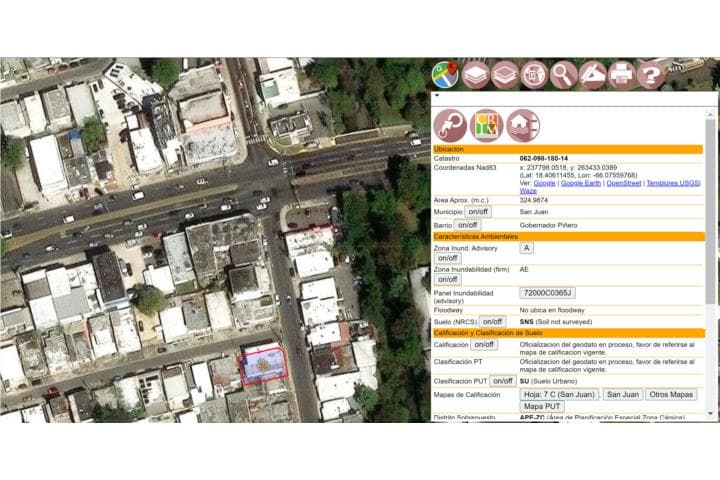Click the info panel vertical scrollbar
This screenshot has width=720, height=480.
[711, 211]
